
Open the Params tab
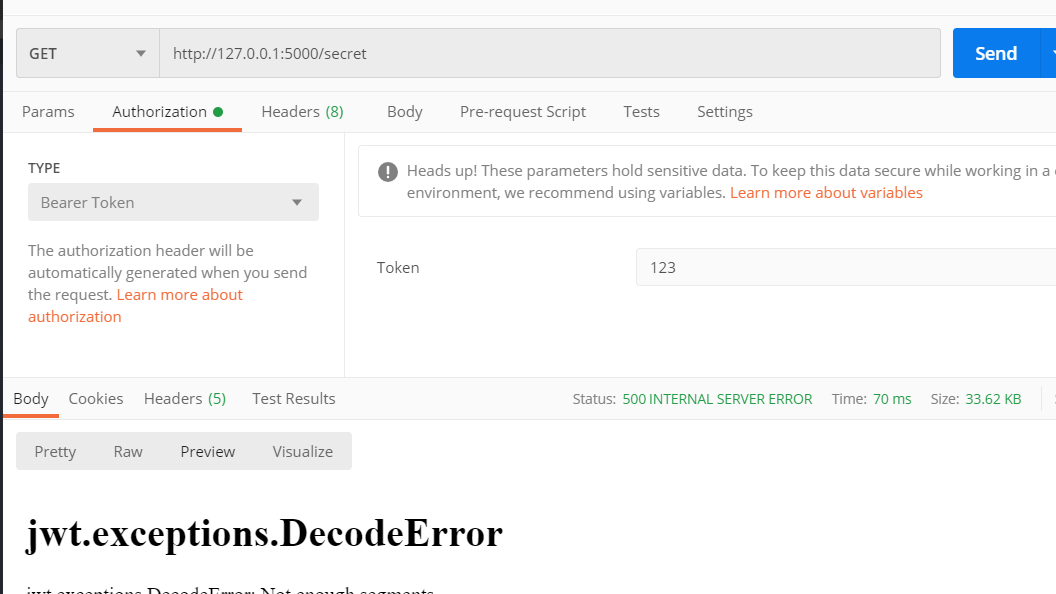[48, 112]
